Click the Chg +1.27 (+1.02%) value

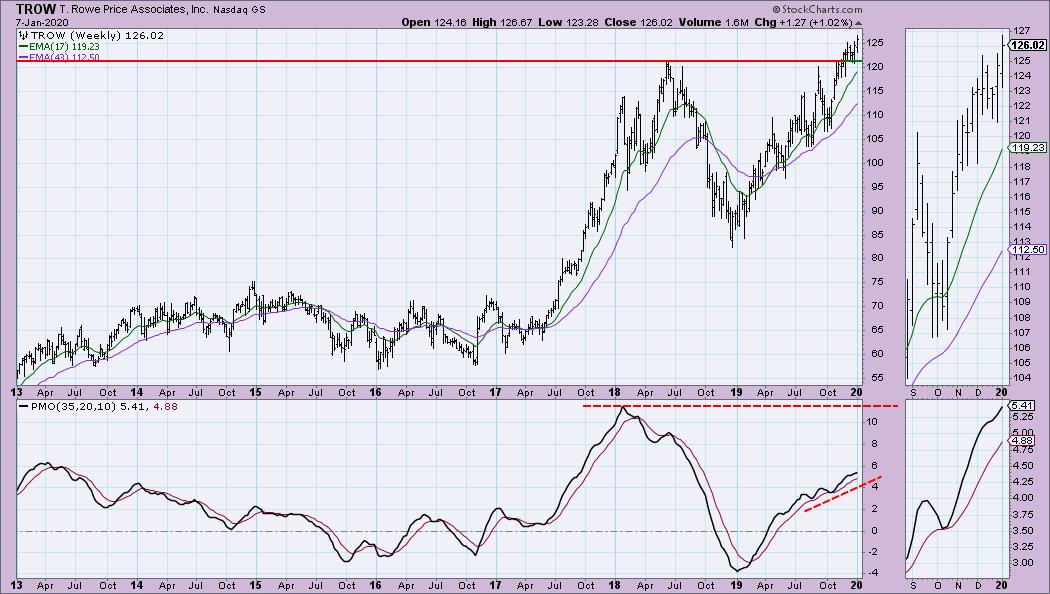pos(804,22)
